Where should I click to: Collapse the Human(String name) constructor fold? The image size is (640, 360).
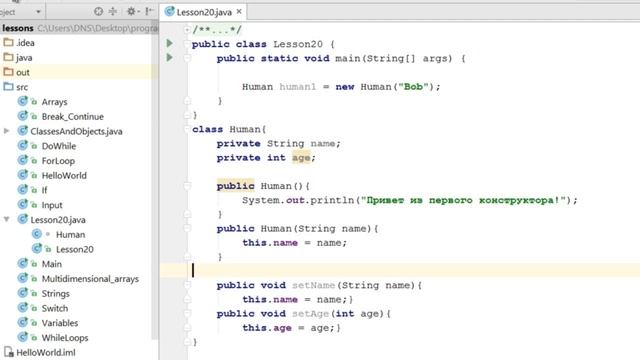(x=187, y=228)
